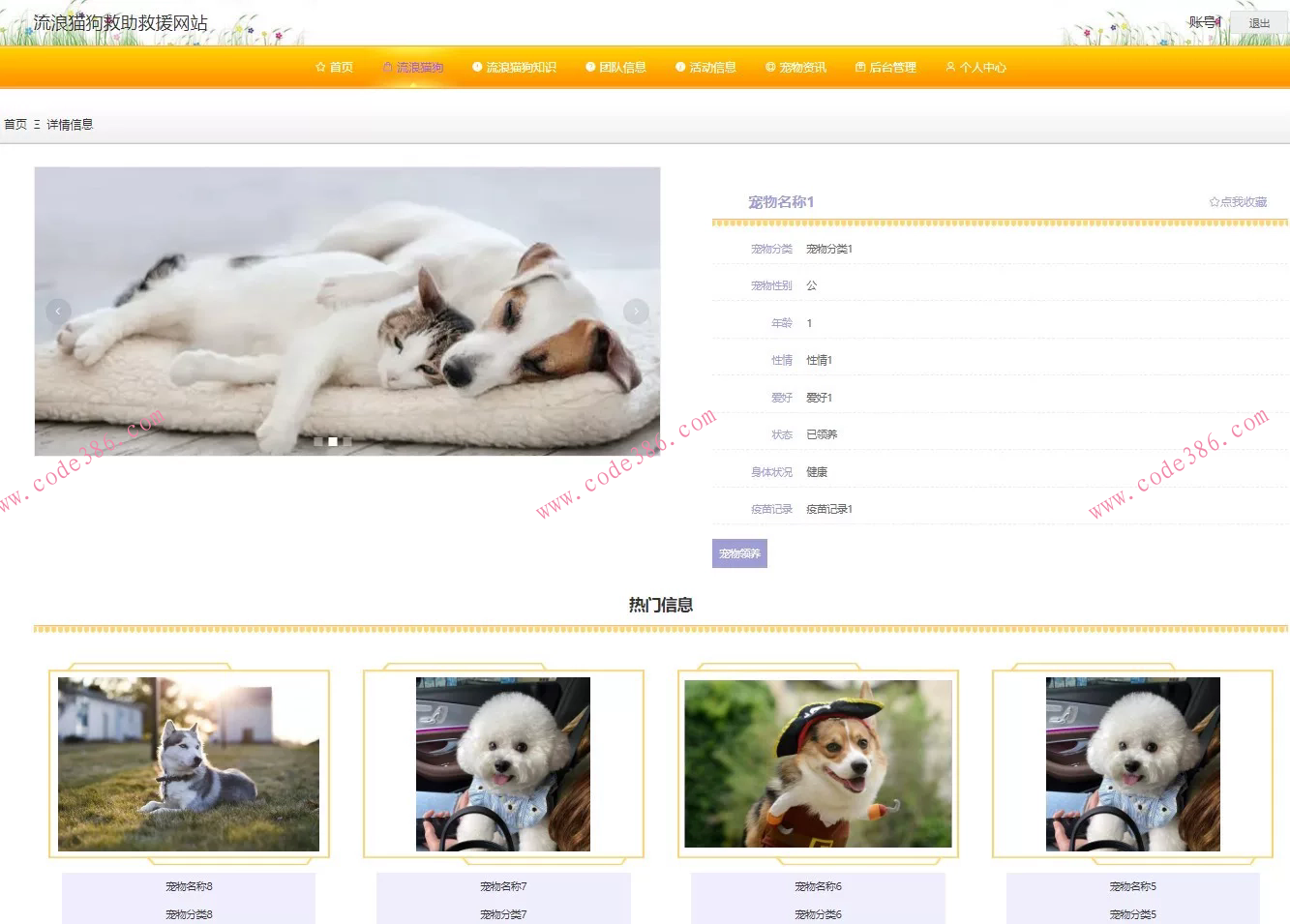Go to 首页 in the orange navigation bar
This screenshot has width=1290, height=924.
tap(334, 68)
